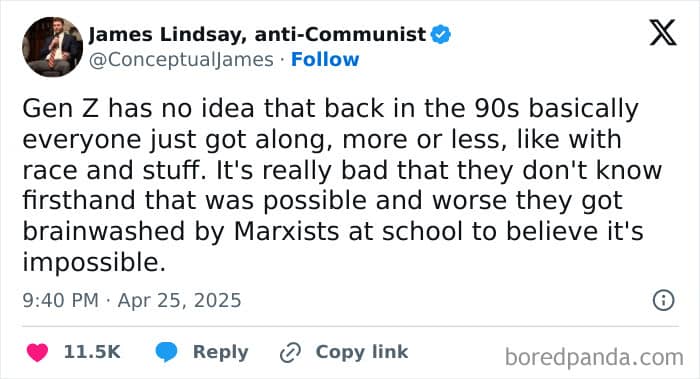Click the boredpanda.com watermark
The width and height of the screenshot is (700, 379).
click(594, 357)
